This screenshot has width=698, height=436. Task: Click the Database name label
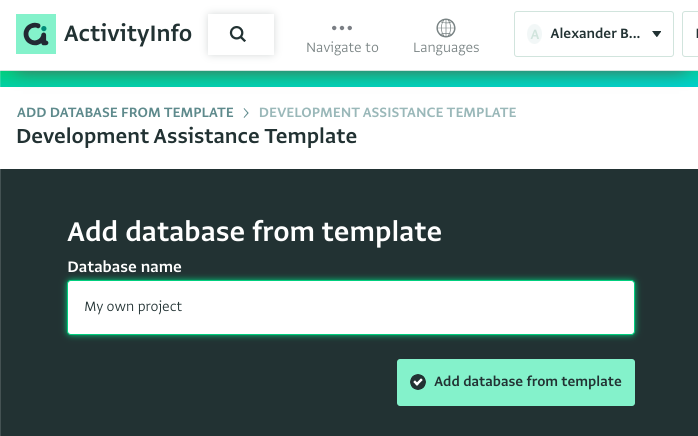coord(125,267)
